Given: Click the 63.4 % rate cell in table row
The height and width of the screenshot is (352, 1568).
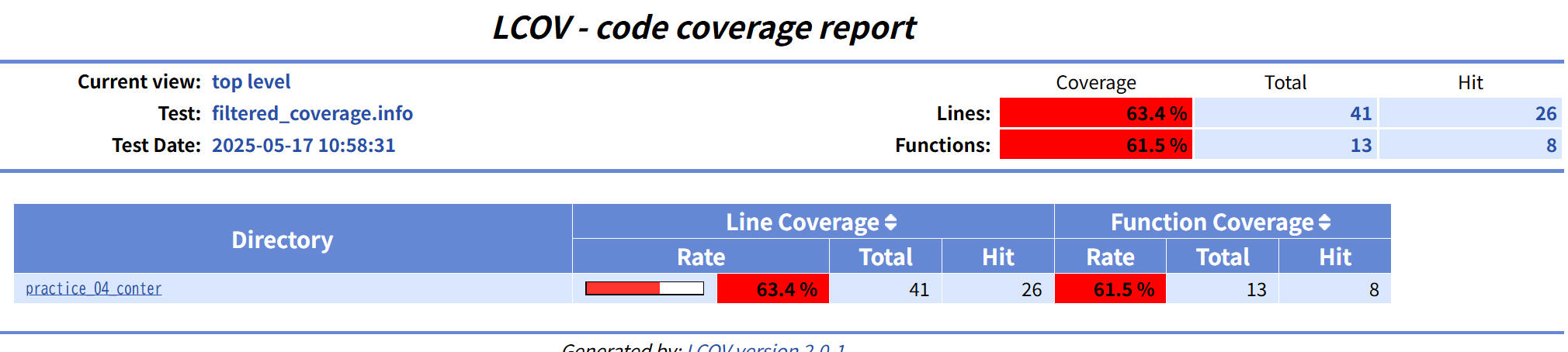Looking at the screenshot, I should point(773,289).
